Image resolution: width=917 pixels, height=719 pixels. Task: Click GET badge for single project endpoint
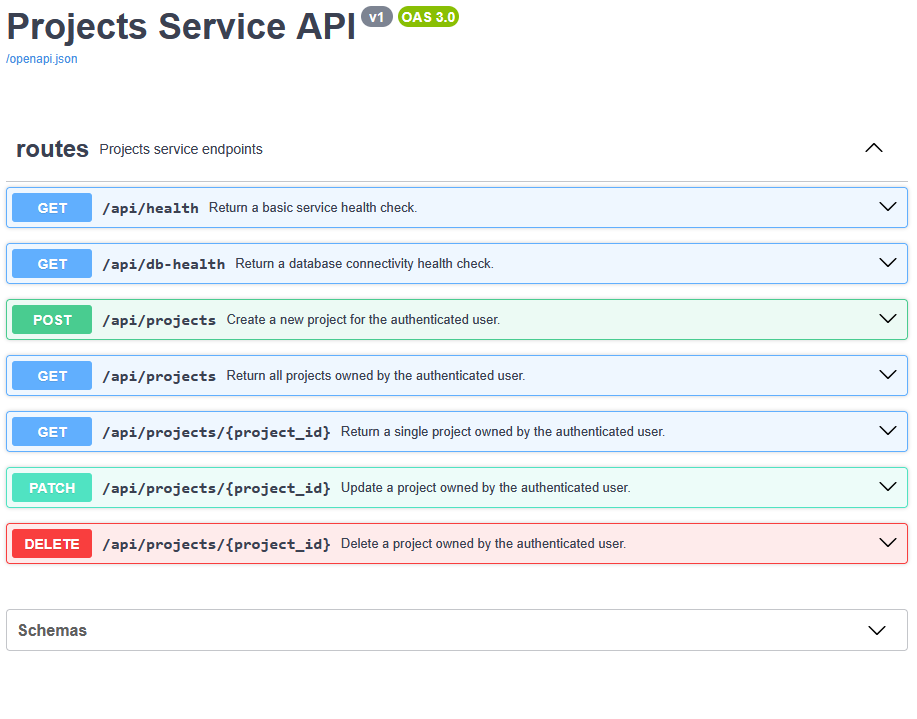52,432
